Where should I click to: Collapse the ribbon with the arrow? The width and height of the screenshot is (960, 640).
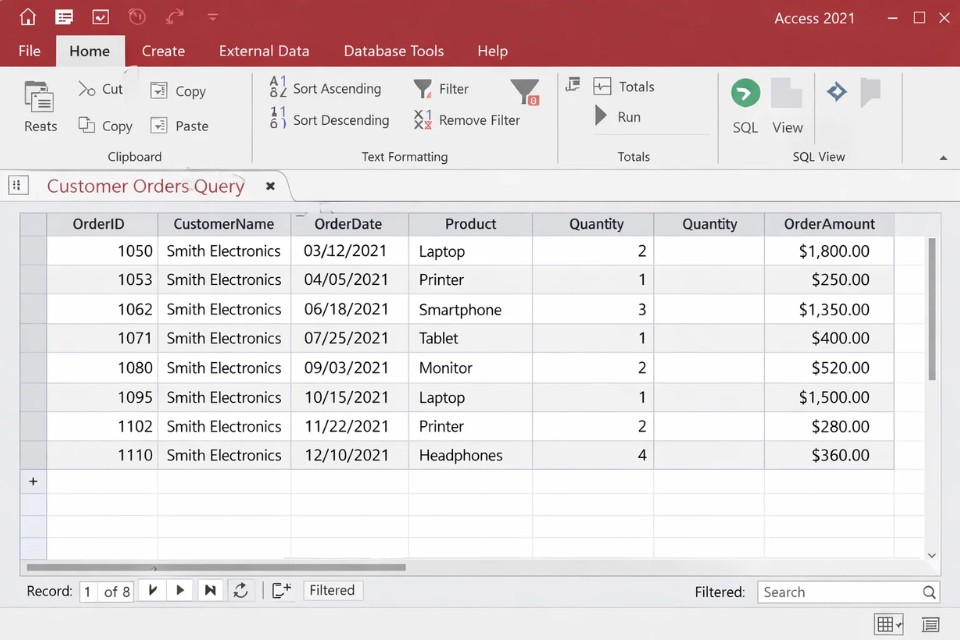pos(943,157)
